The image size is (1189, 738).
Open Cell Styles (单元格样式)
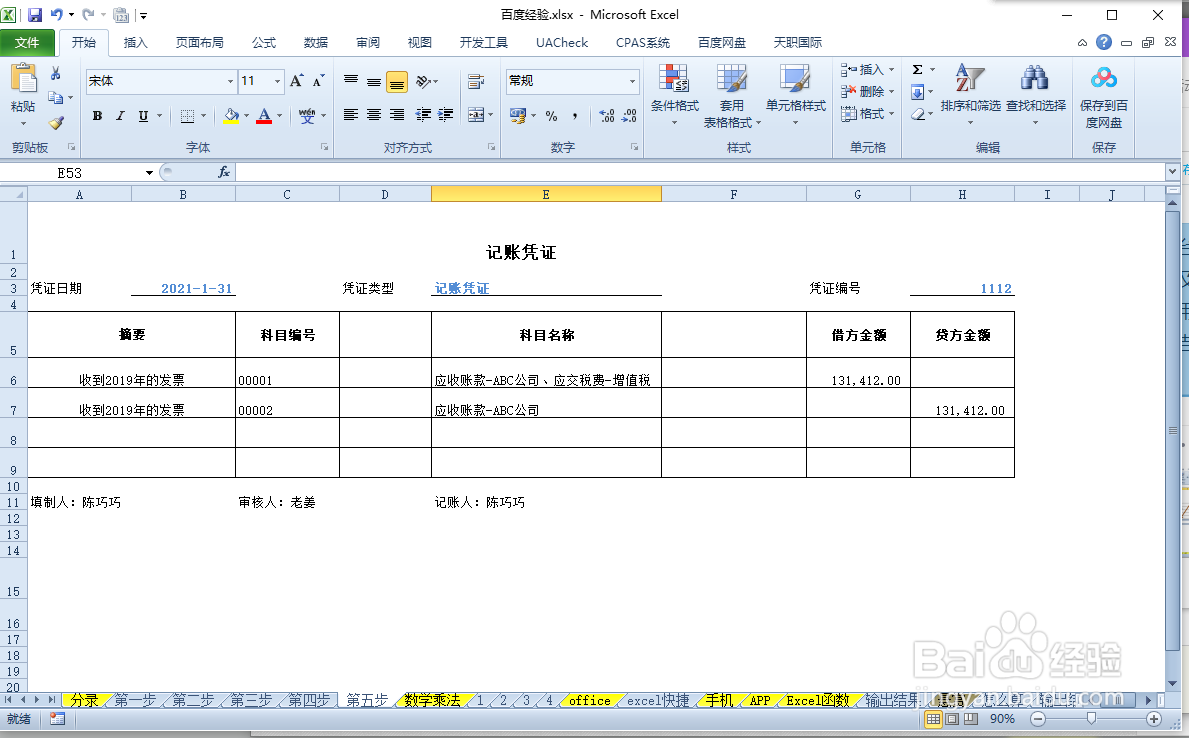[x=795, y=95]
